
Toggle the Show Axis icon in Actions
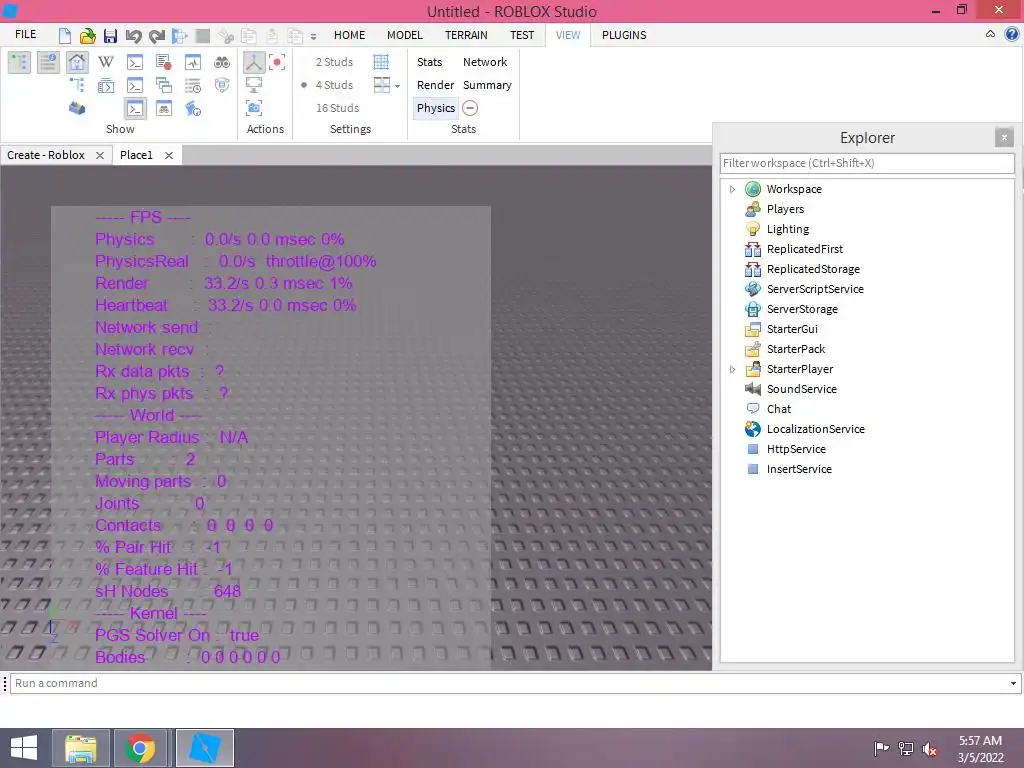pos(253,62)
